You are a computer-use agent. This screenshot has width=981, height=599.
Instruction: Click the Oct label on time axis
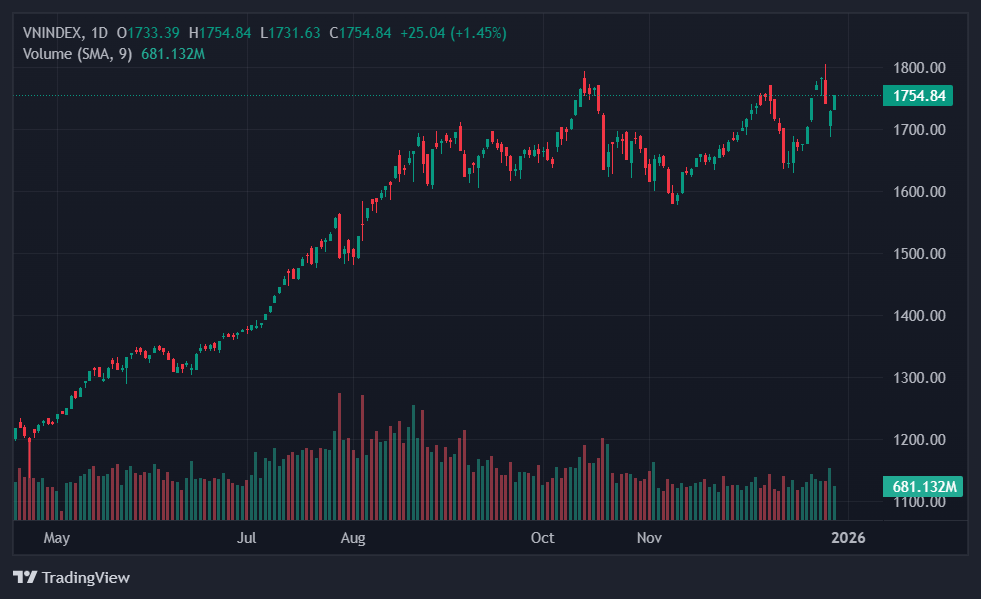pyautogui.click(x=542, y=538)
